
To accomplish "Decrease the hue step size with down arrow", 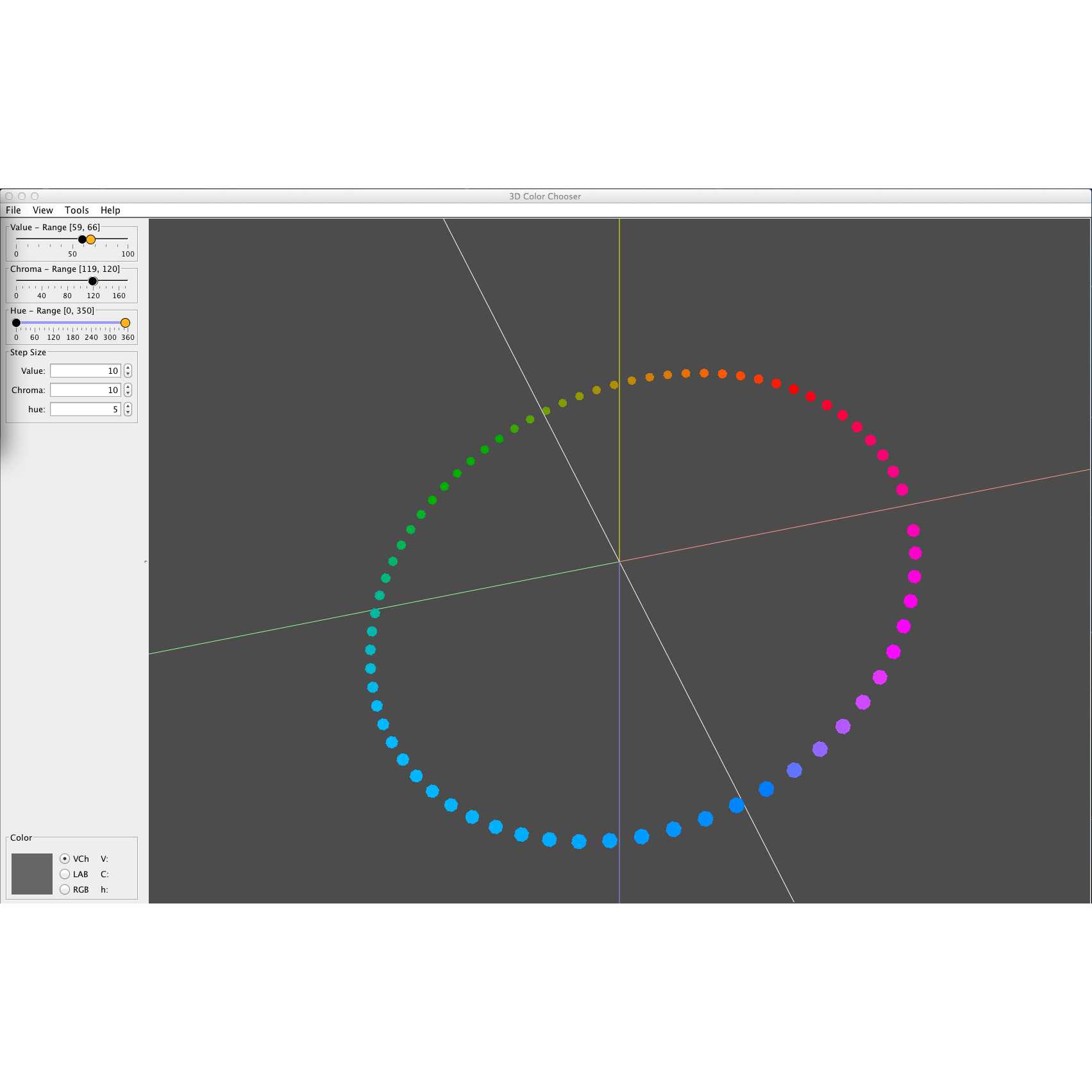I will click(128, 413).
